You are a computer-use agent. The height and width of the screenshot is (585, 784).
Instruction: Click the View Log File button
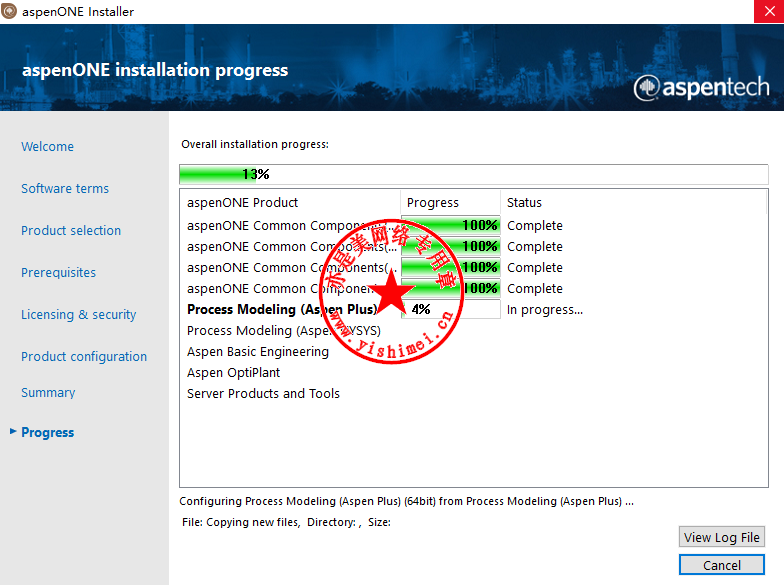pyautogui.click(x=722, y=537)
